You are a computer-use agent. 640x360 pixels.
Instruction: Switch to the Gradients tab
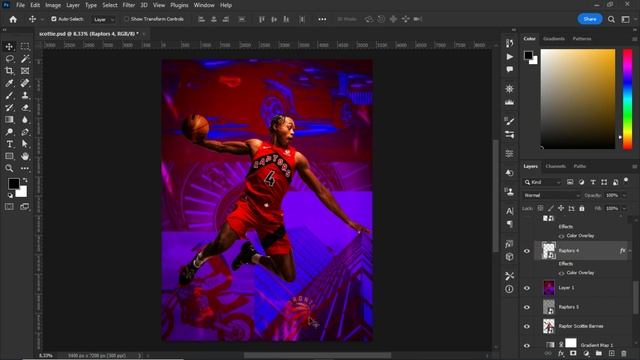[554, 39]
